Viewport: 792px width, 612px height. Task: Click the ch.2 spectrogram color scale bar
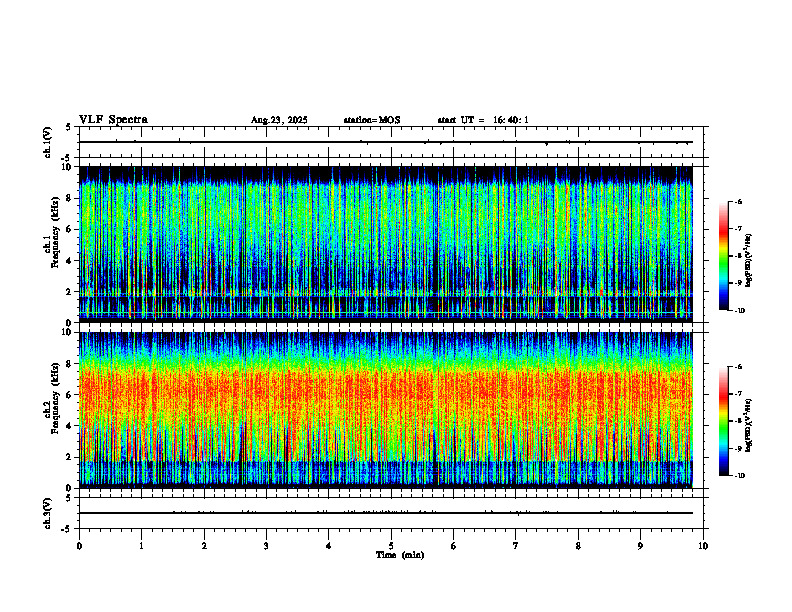tap(723, 421)
